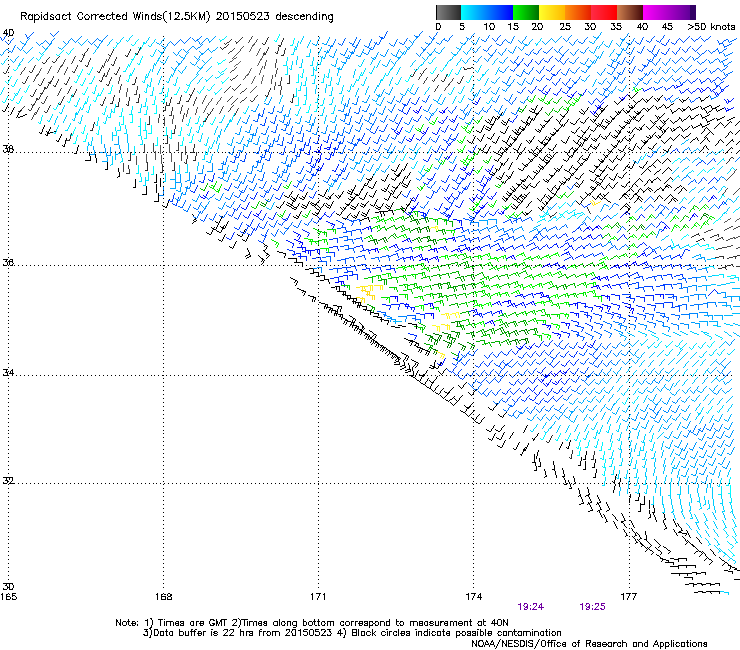
Task: Click the longitude label '174'
Action: coord(473,597)
